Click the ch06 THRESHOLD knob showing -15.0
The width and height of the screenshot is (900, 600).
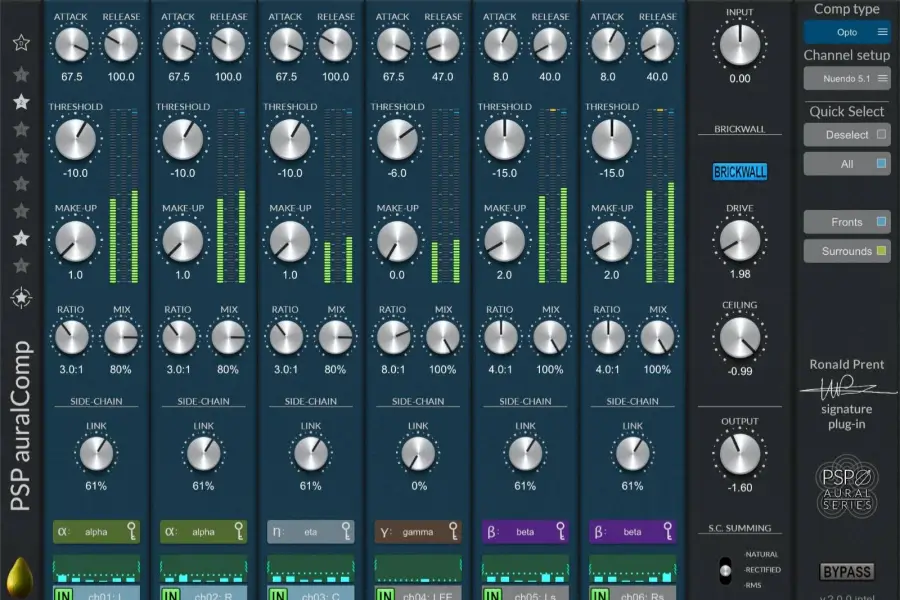click(612, 139)
